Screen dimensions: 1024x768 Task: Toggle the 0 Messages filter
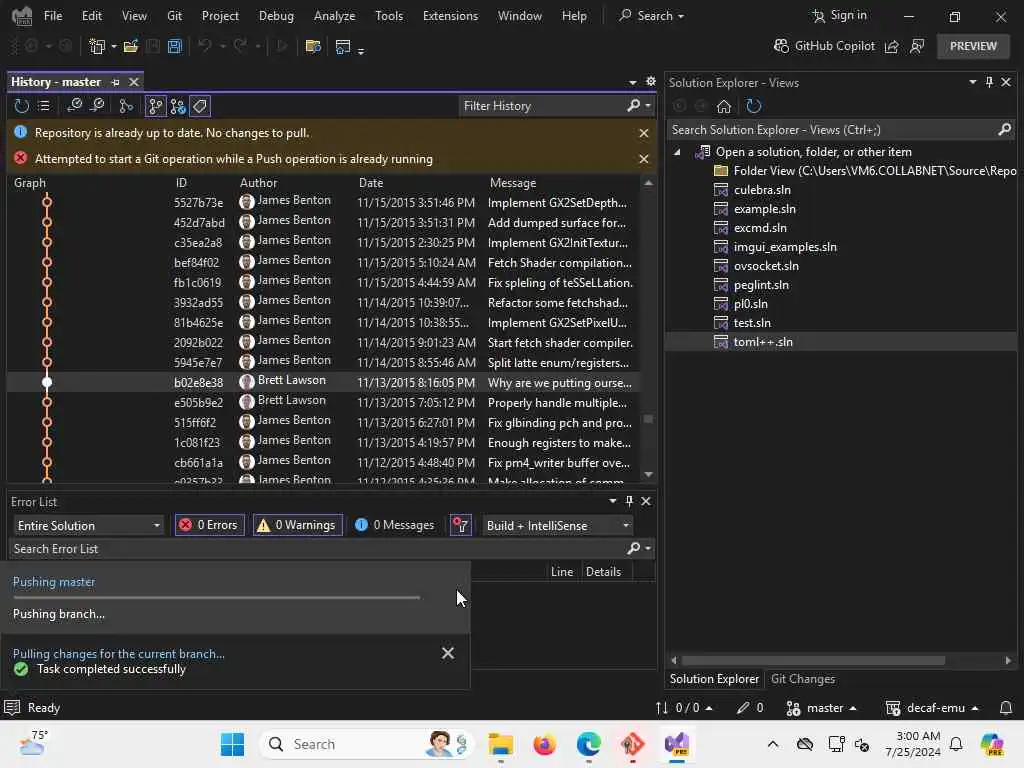click(395, 525)
